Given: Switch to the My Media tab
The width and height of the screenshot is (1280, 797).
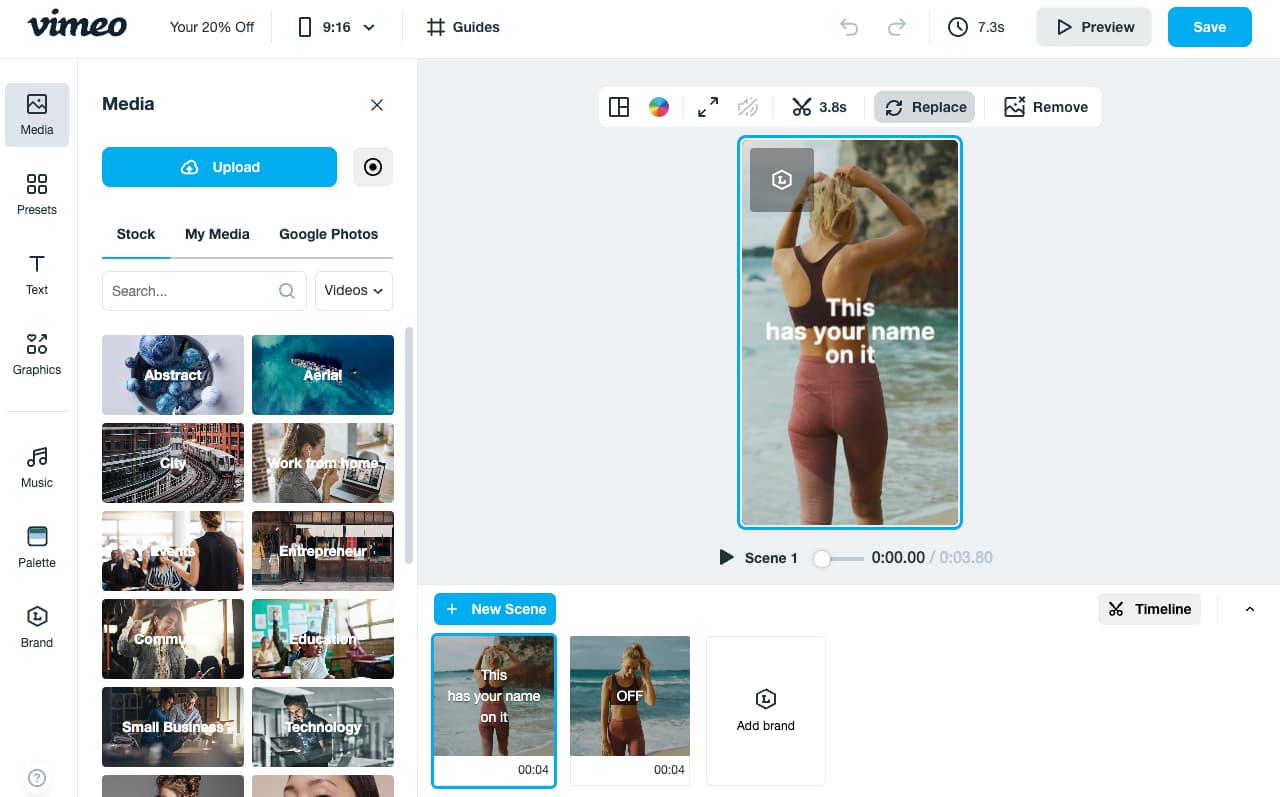Looking at the screenshot, I should click(217, 234).
